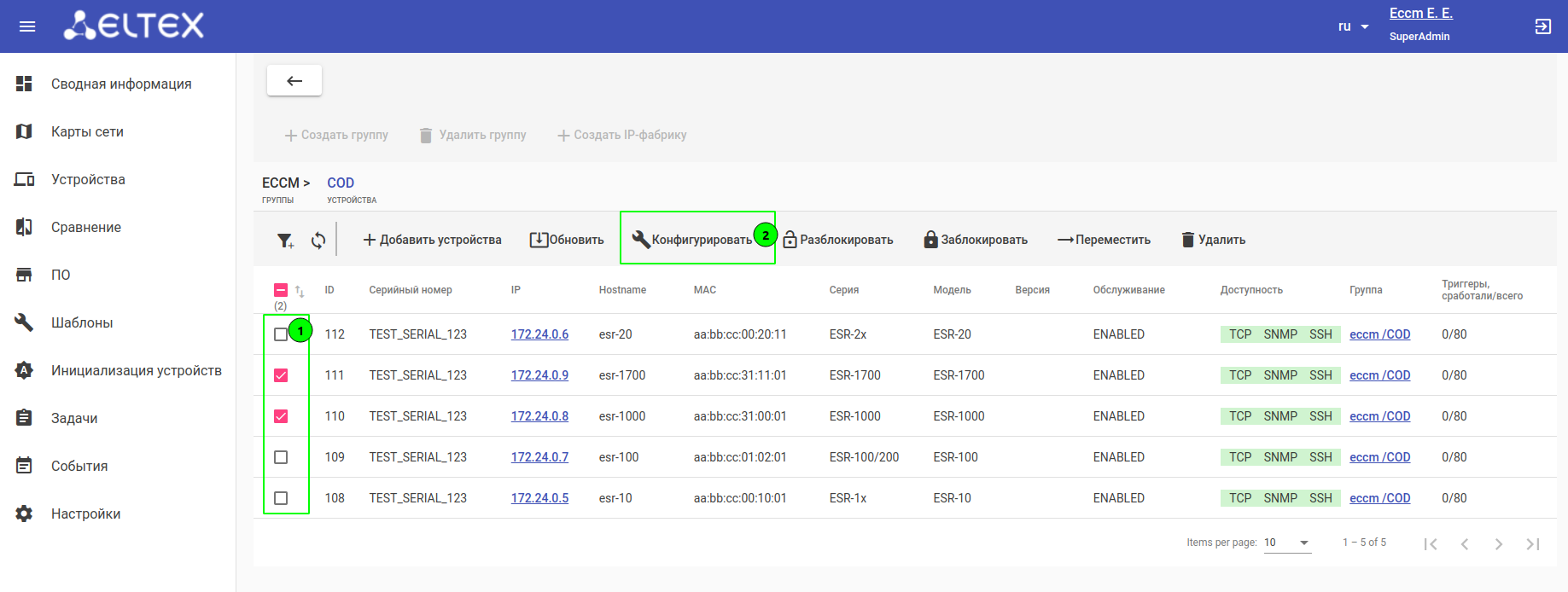This screenshot has width=1568, height=592.
Task: Check the checkbox for device 109
Action: pyautogui.click(x=281, y=457)
